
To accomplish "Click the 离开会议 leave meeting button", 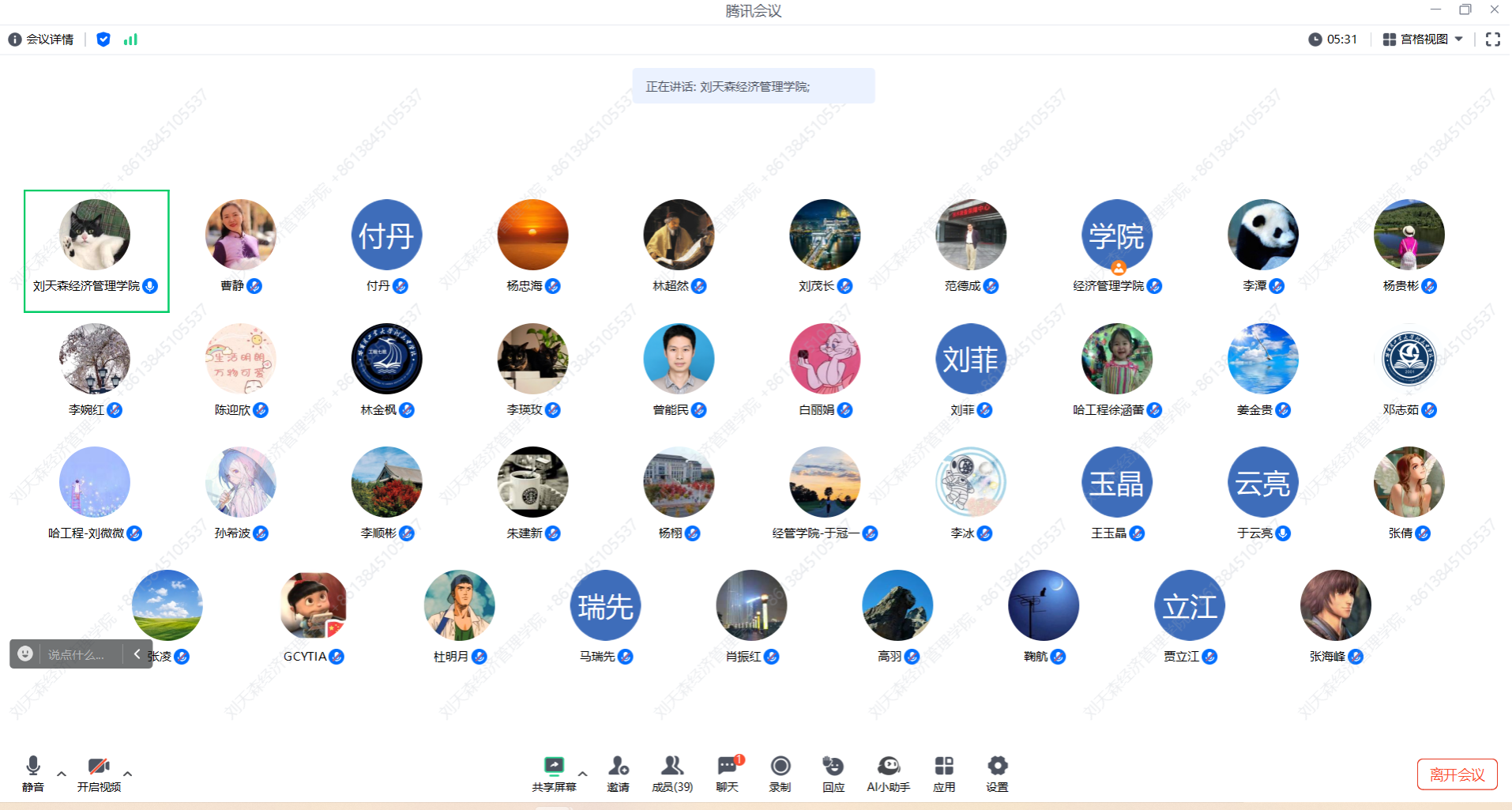I will 1457,774.
